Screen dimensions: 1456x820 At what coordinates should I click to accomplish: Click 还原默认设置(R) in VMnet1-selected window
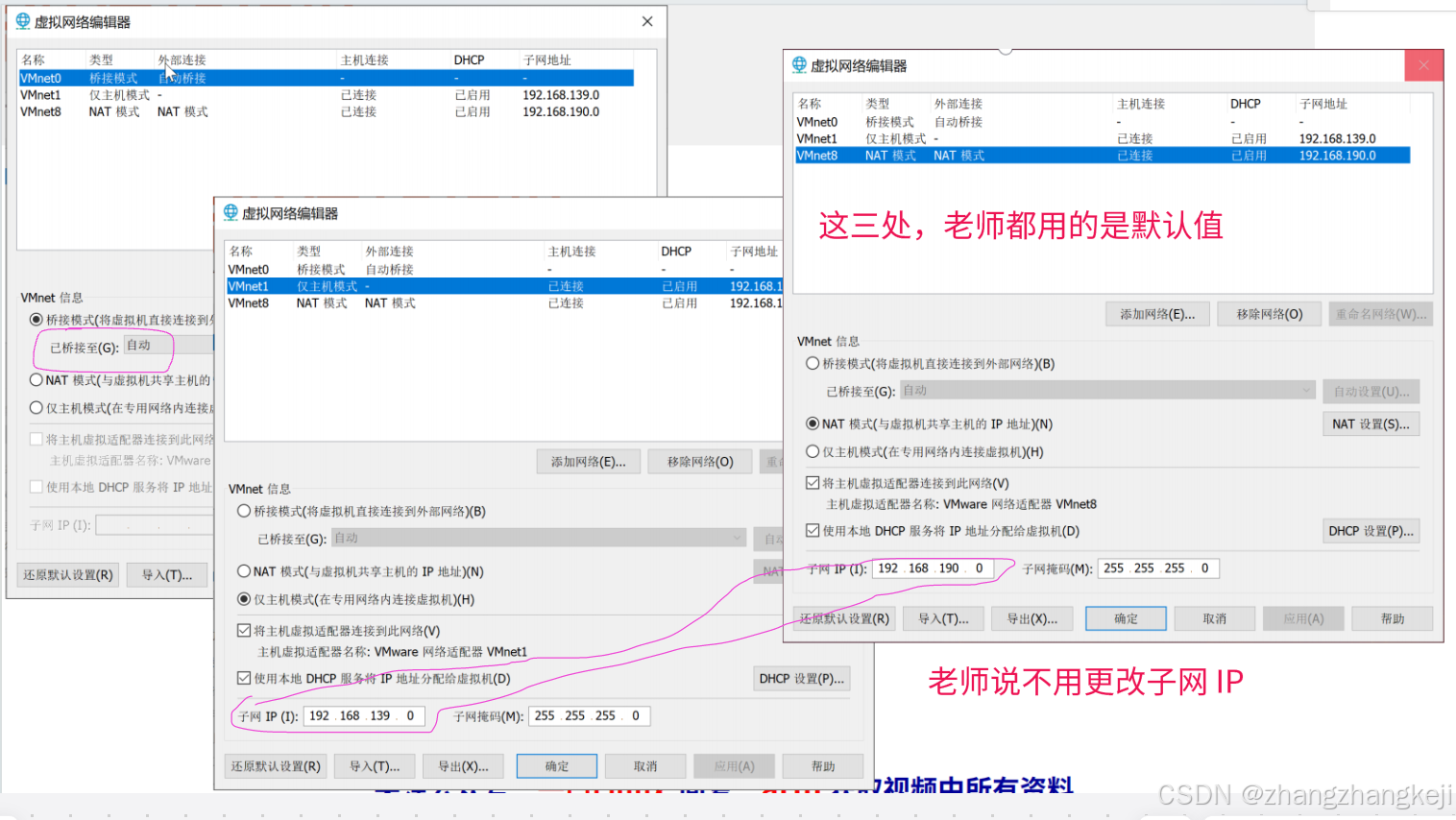276,766
